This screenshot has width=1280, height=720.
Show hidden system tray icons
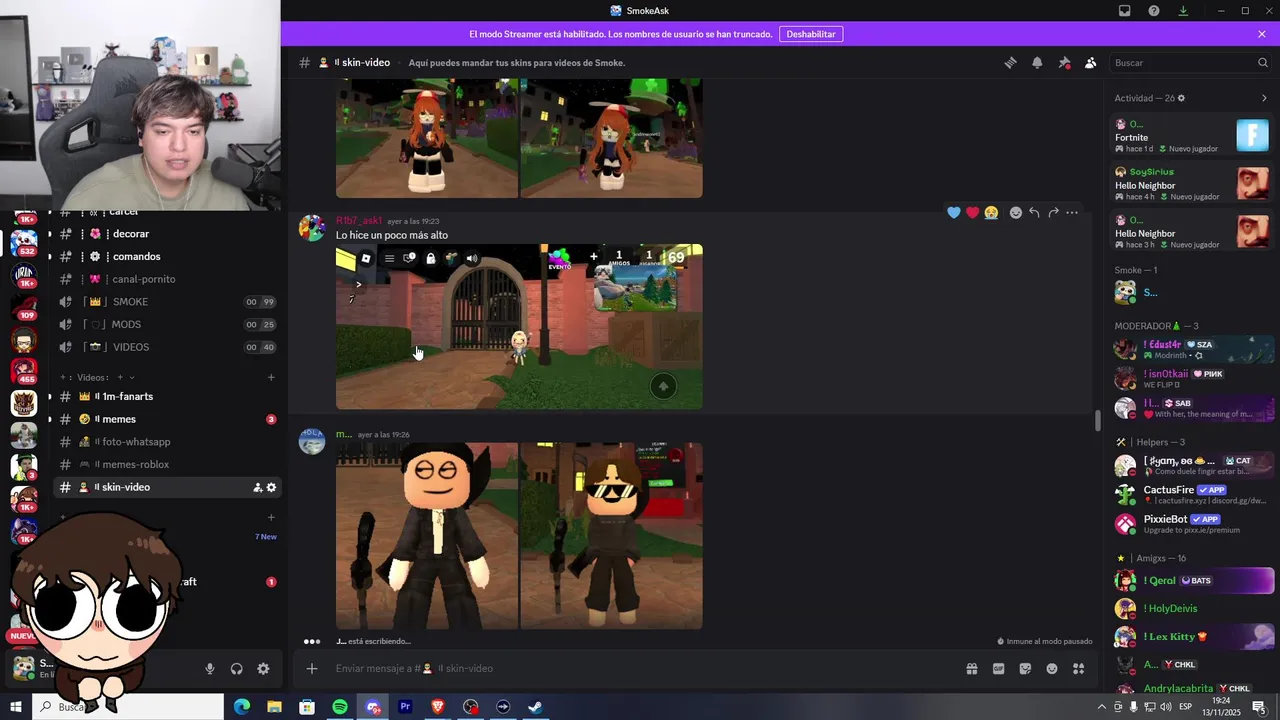1101,707
